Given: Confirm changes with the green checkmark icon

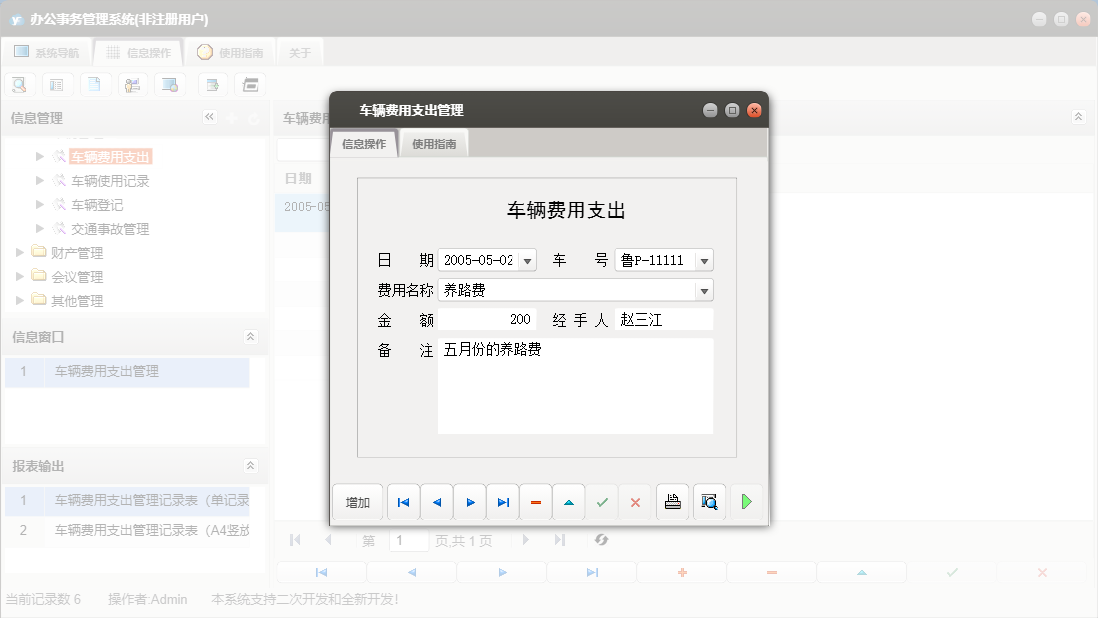Looking at the screenshot, I should (x=601, y=501).
